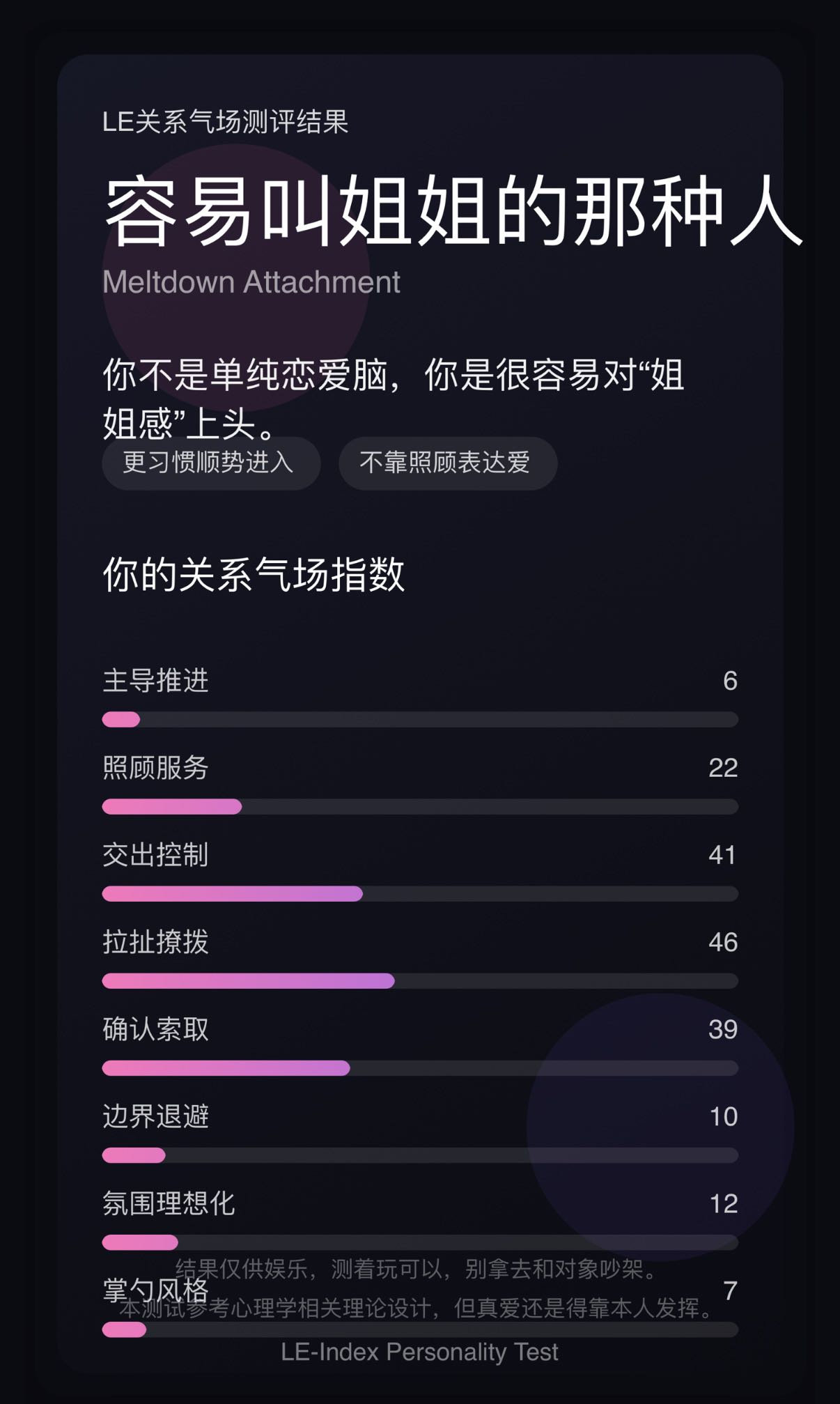Click the score 46 for 拉扯撩拨
Viewport: 840px width, 1404px height.
coord(723,942)
